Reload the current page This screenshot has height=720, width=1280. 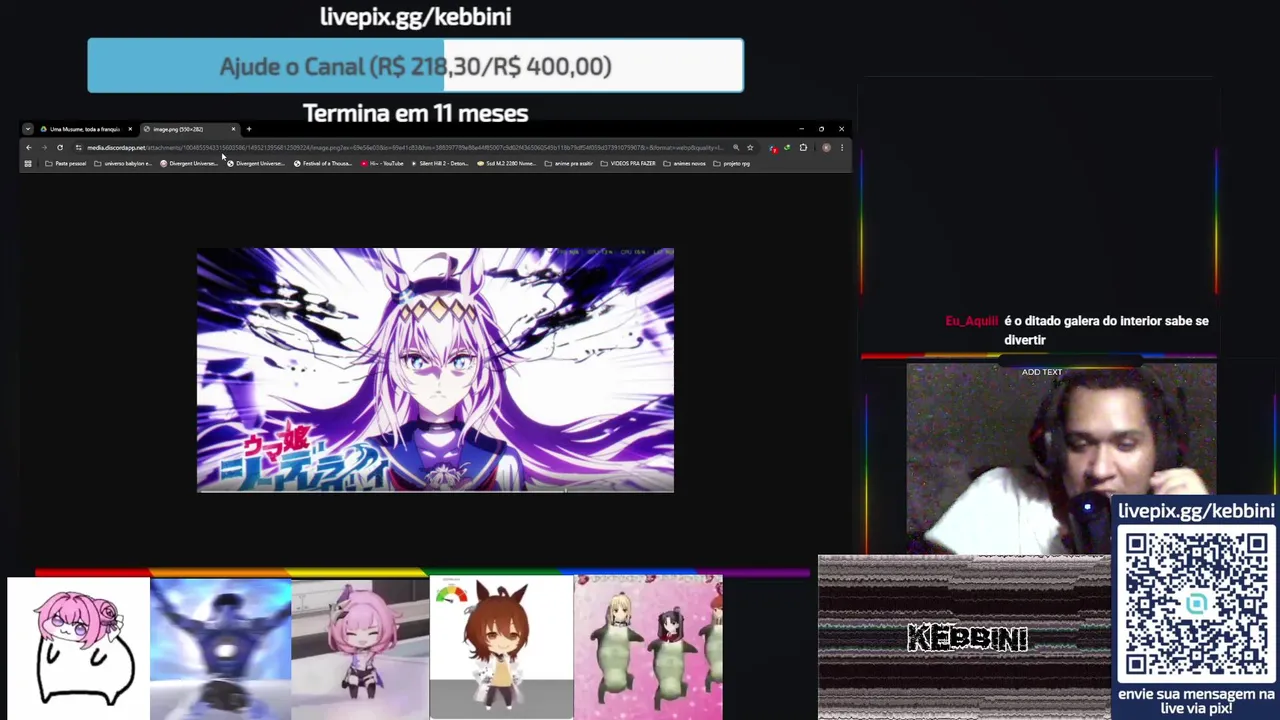60,148
